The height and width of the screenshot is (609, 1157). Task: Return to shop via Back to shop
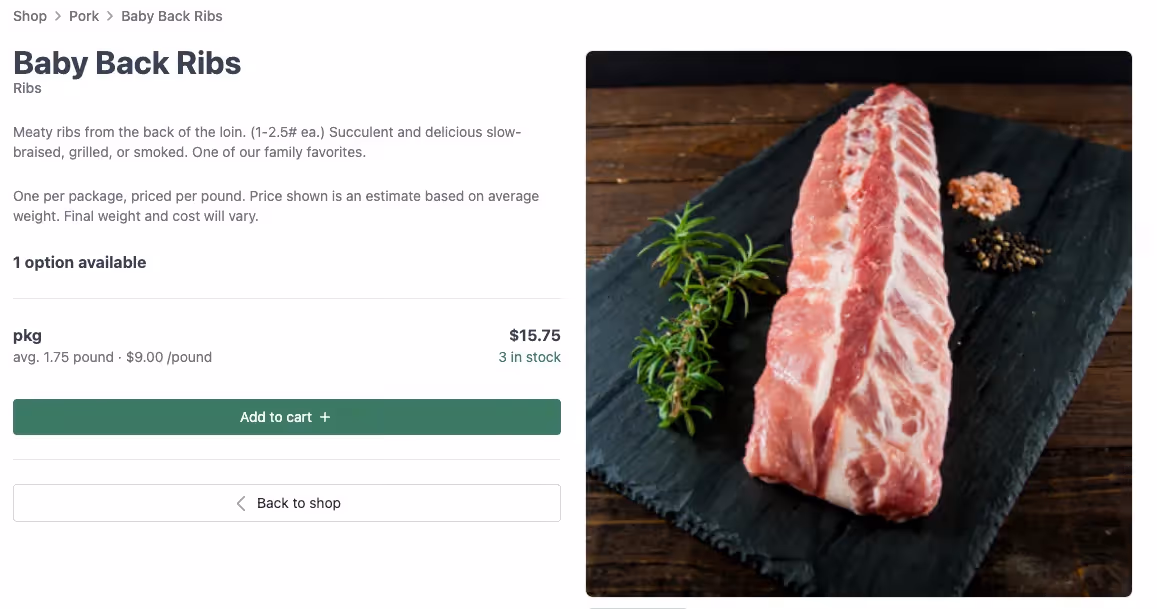tap(287, 503)
